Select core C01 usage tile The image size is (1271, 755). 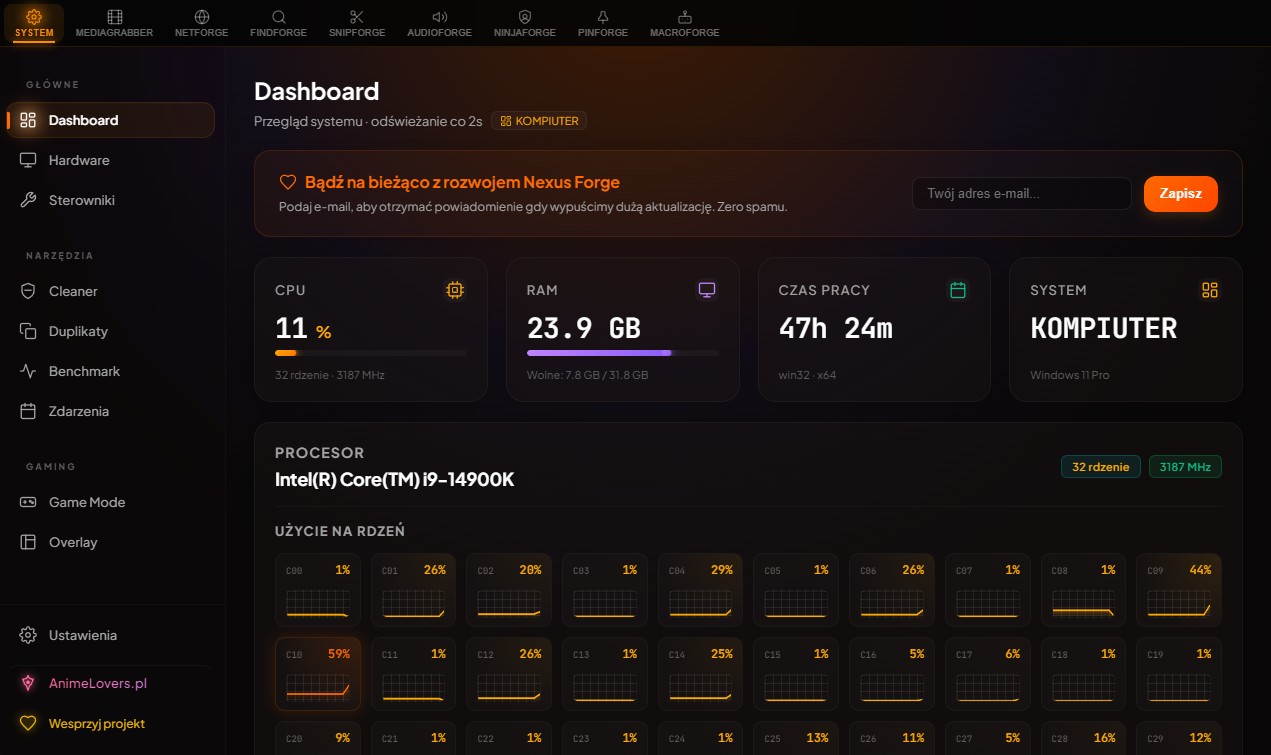tap(413, 590)
